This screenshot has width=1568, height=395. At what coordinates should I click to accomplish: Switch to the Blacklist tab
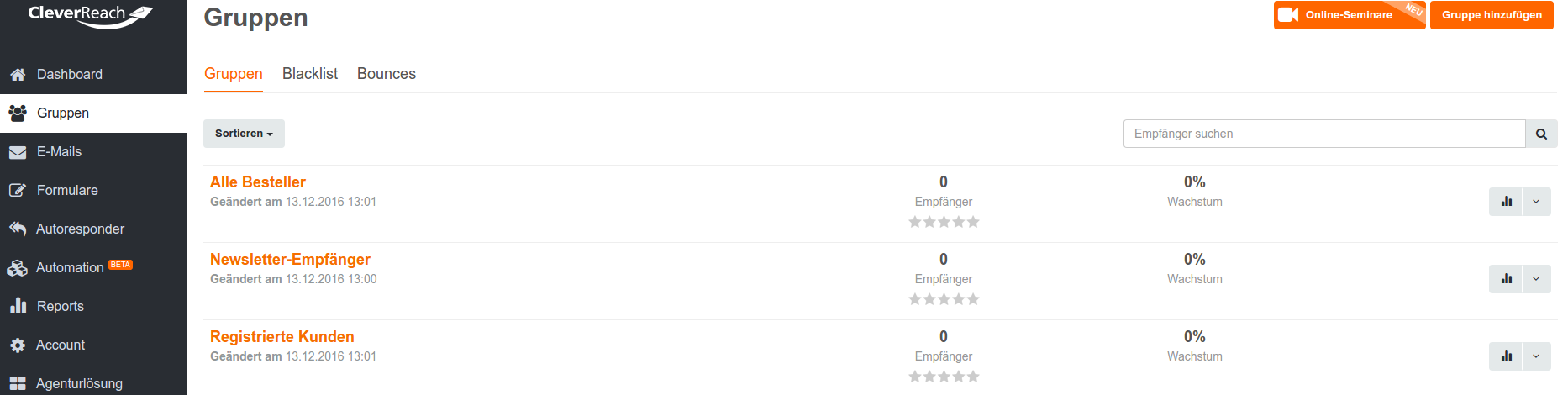pos(310,74)
